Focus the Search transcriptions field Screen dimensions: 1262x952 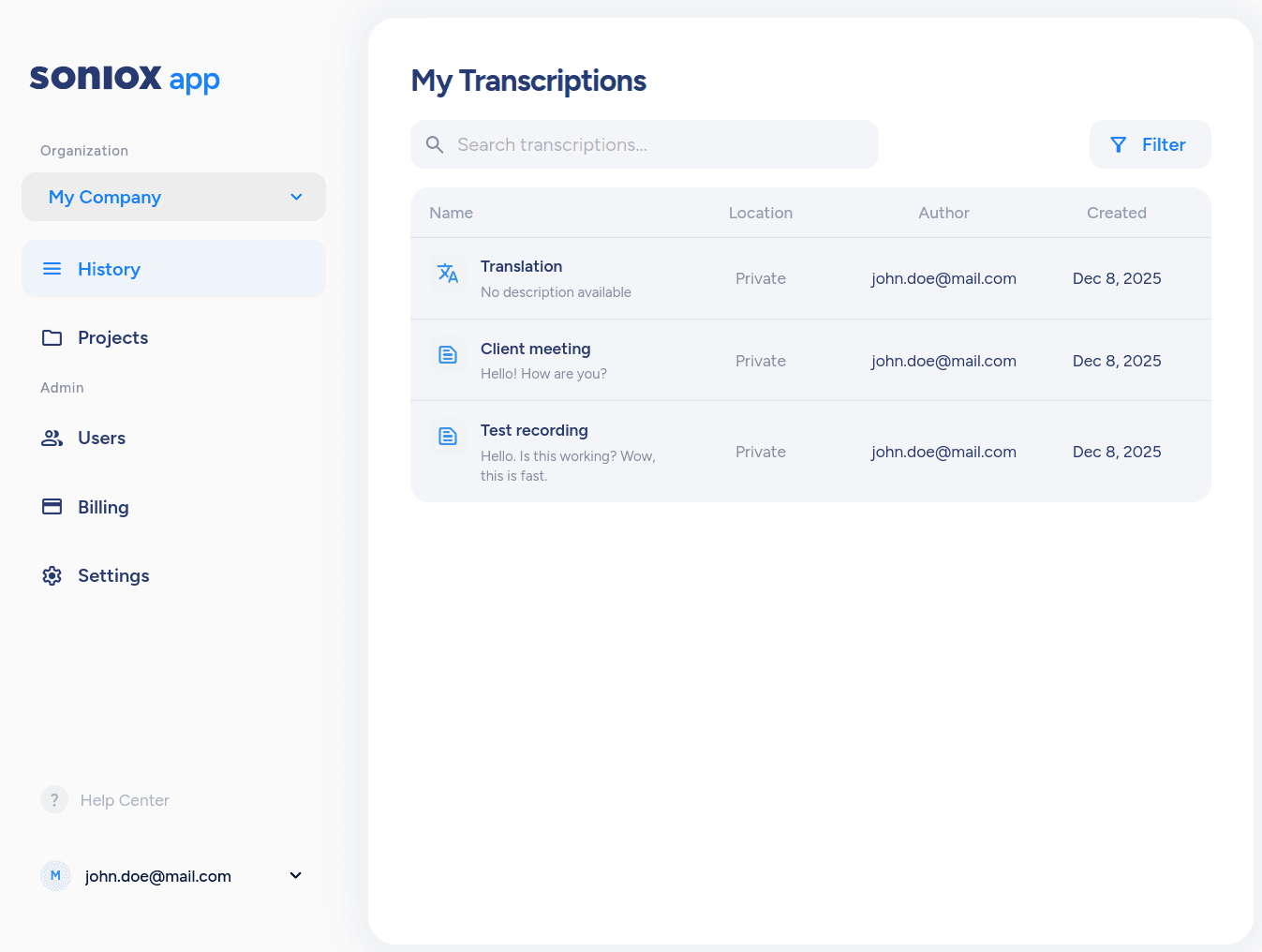(x=656, y=144)
